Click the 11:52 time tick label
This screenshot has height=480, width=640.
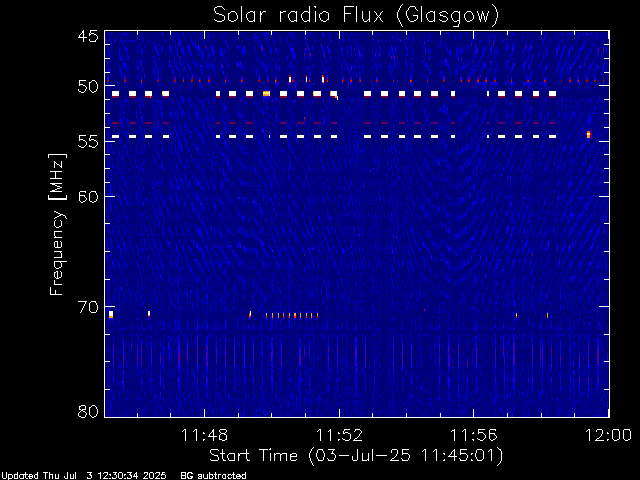(339, 435)
